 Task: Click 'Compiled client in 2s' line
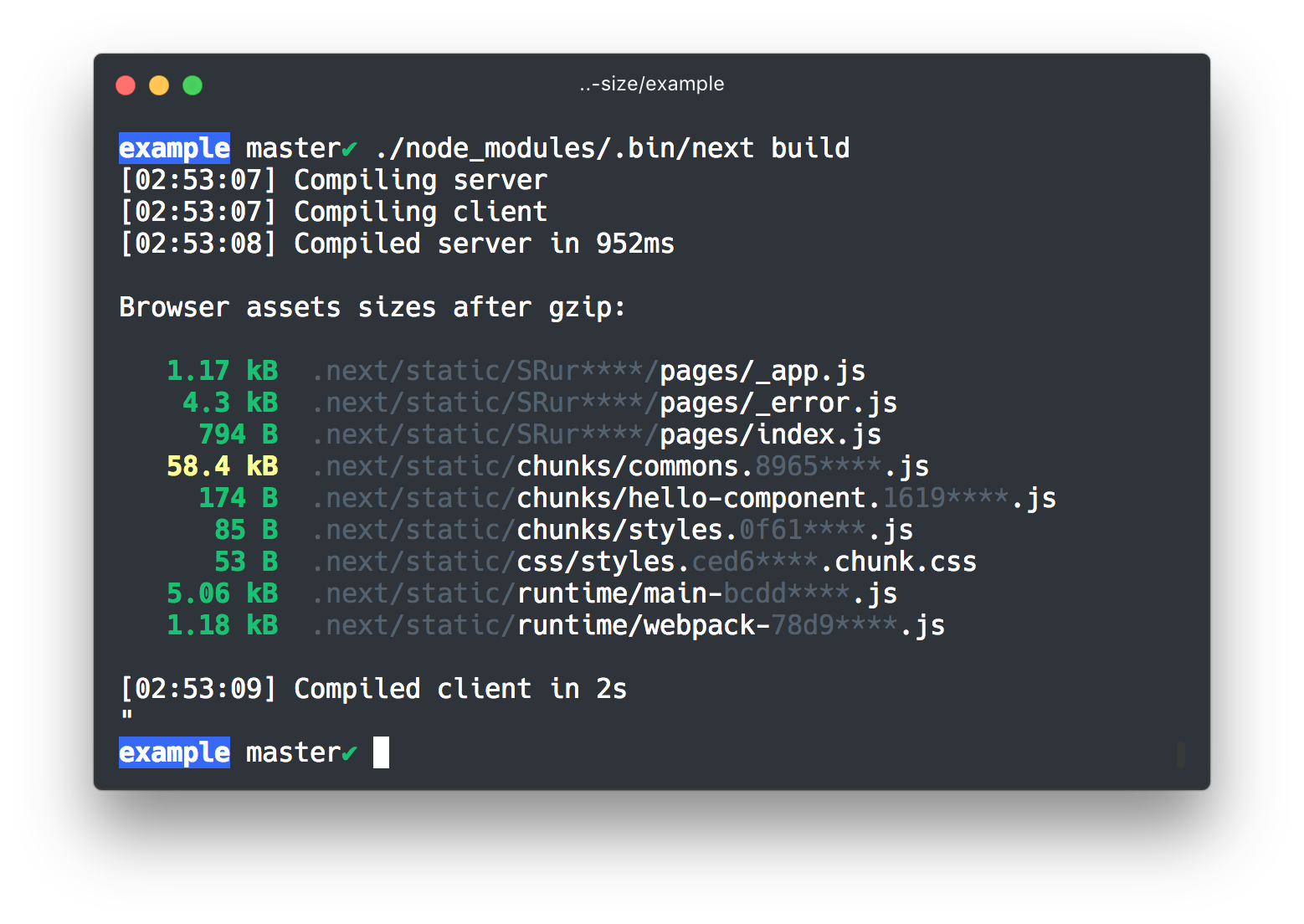pos(373,689)
